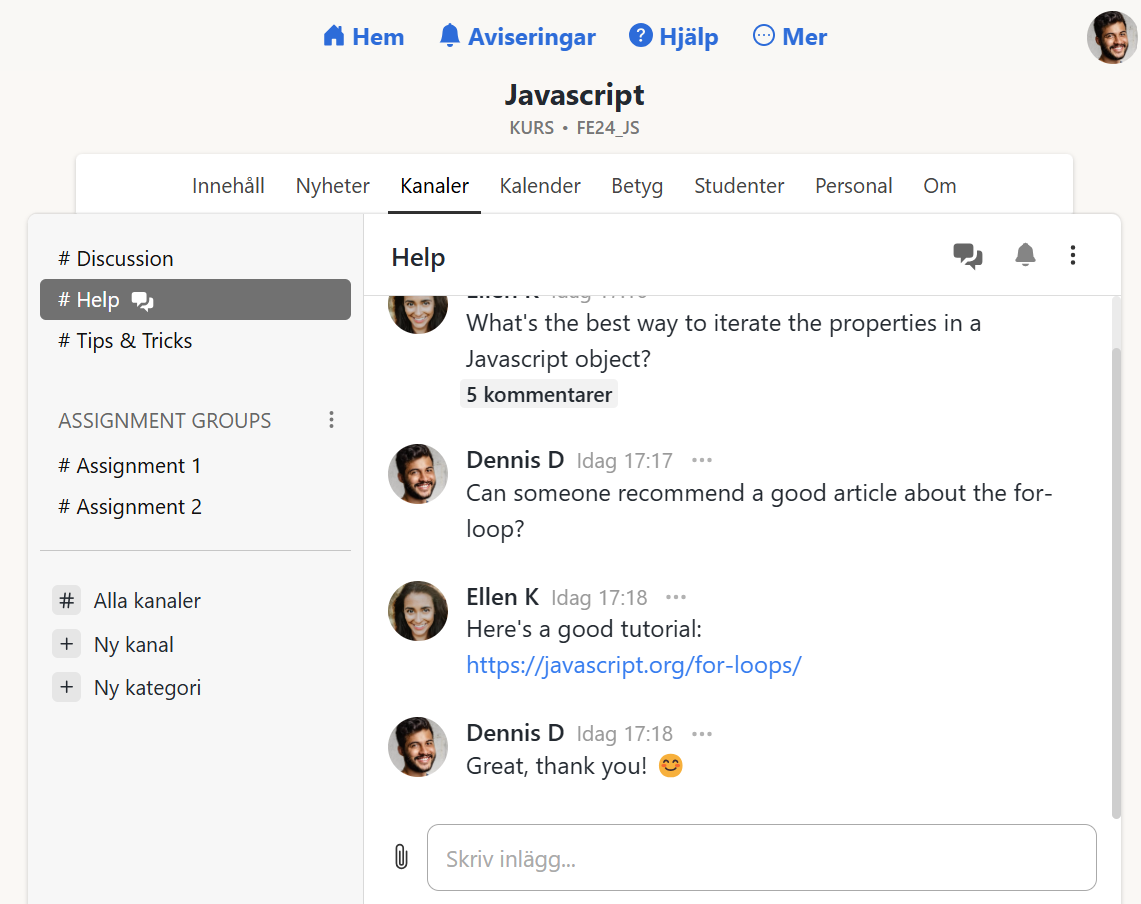Screen dimensions: 1141x904
Task: Open the Hjälp link in top navigation
Action: pos(673,37)
